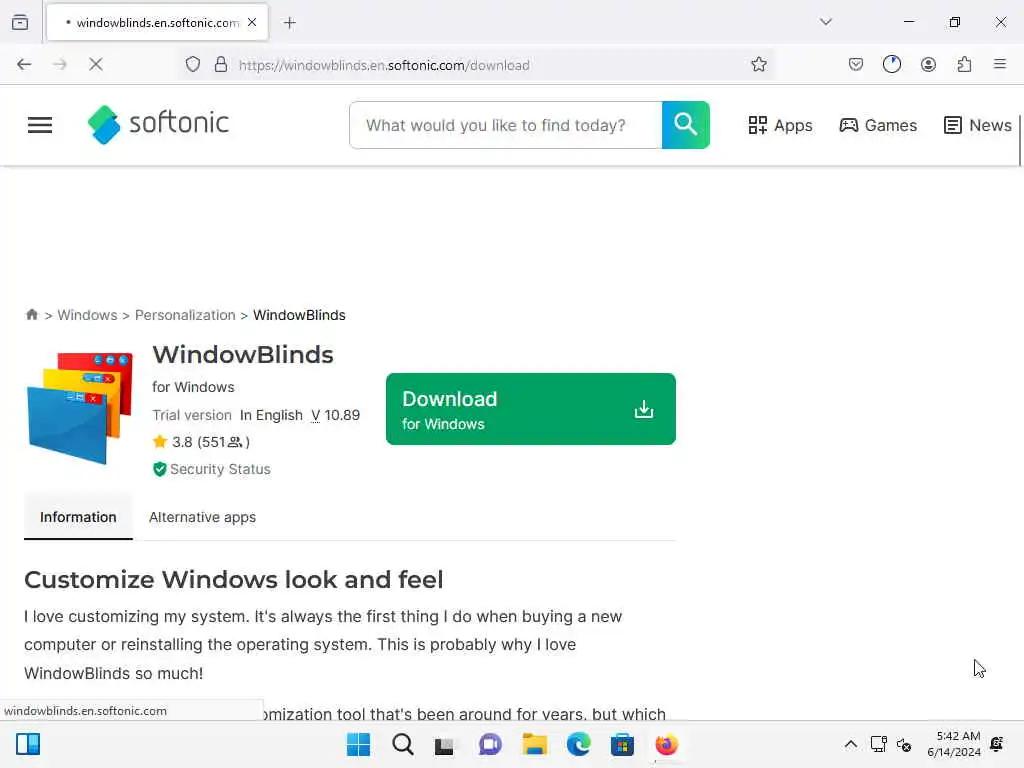The width and height of the screenshot is (1024, 768).
Task: Open a new browser tab
Action: [x=290, y=23]
